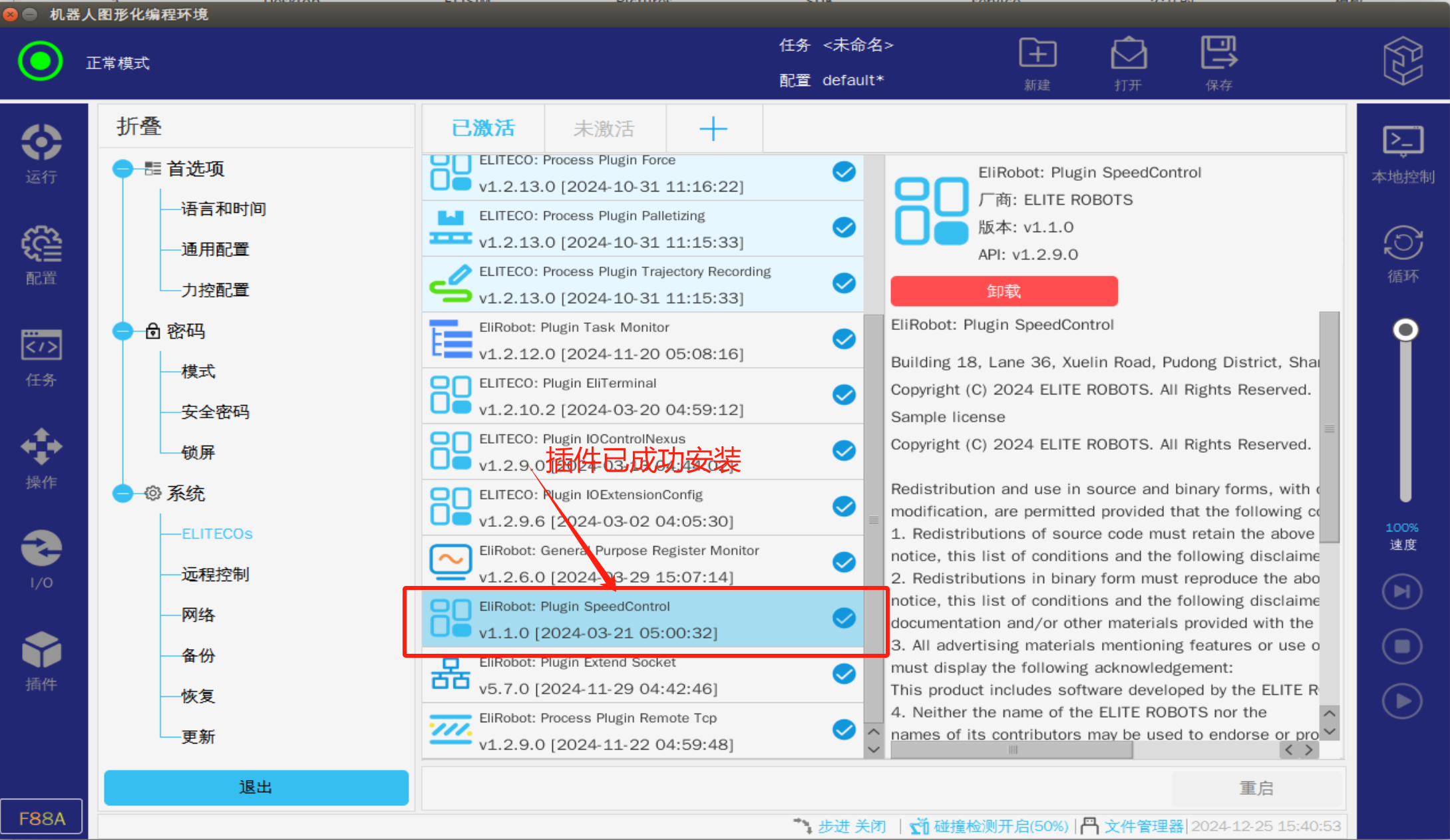The width and height of the screenshot is (1450, 840).
Task: Click the Plugin Task Monitor icon
Action: 451,339
